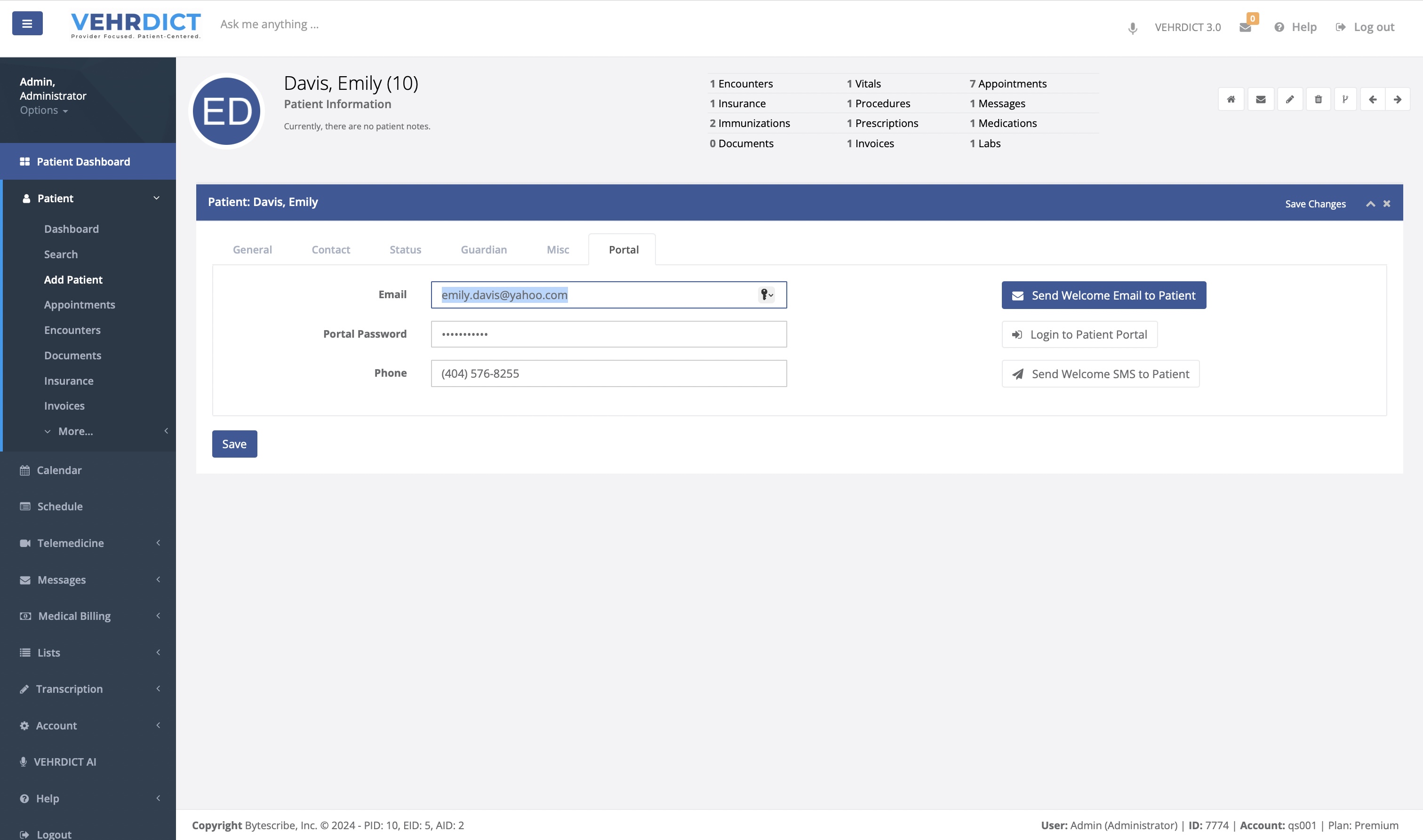Viewport: 1423px width, 840px height.
Task: Click the merge branch patient icon
Action: (x=1345, y=100)
